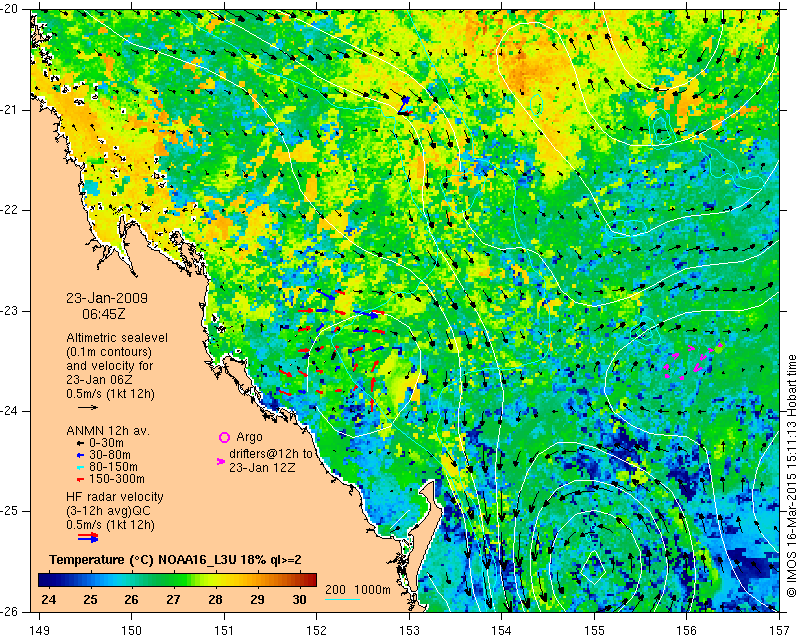Click the black altimetric velocity scale arrow
800x640 pixels.
pos(88,407)
